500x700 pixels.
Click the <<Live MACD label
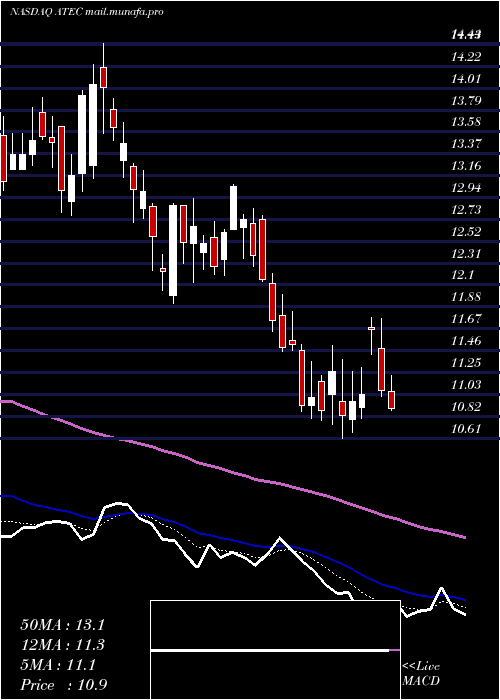tap(421, 674)
